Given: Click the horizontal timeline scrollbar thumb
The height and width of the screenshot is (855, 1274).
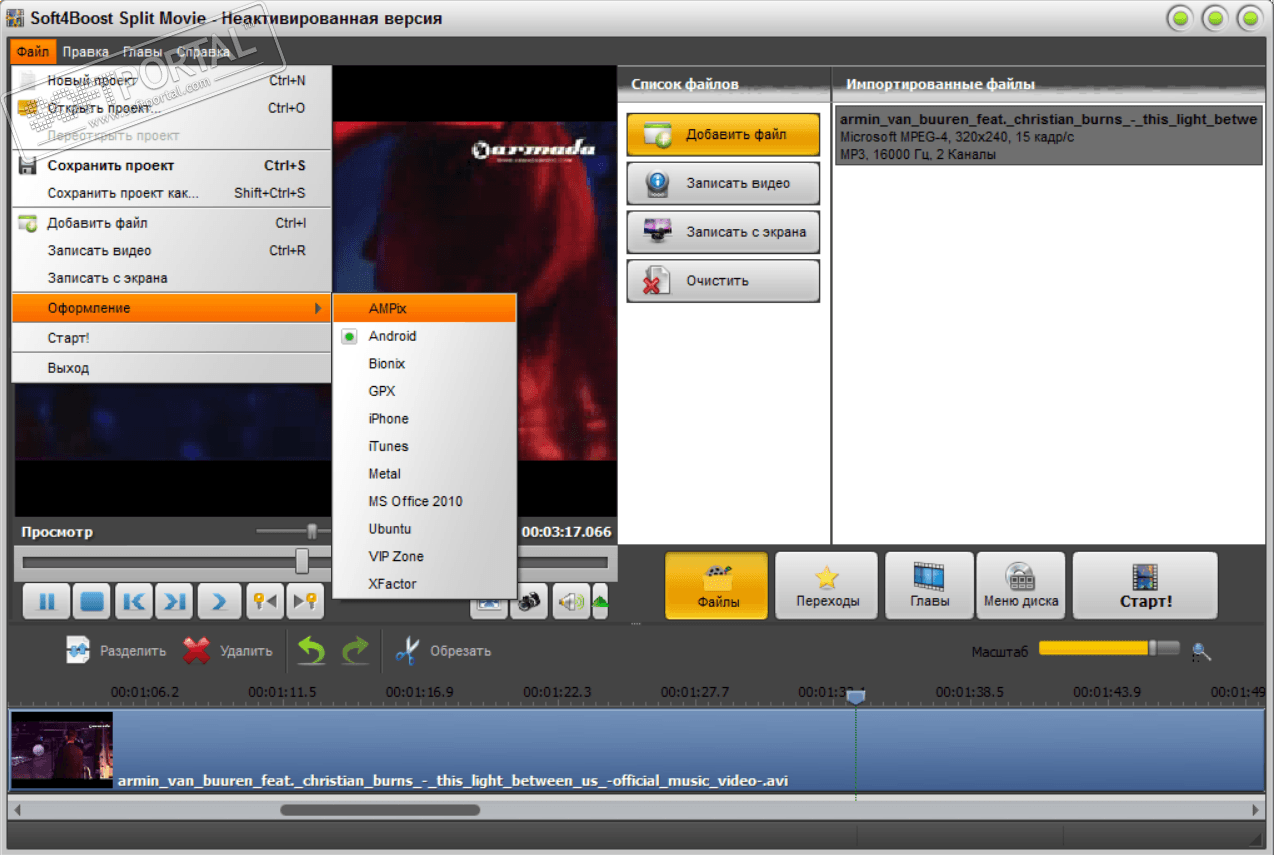Looking at the screenshot, I should 379,809.
